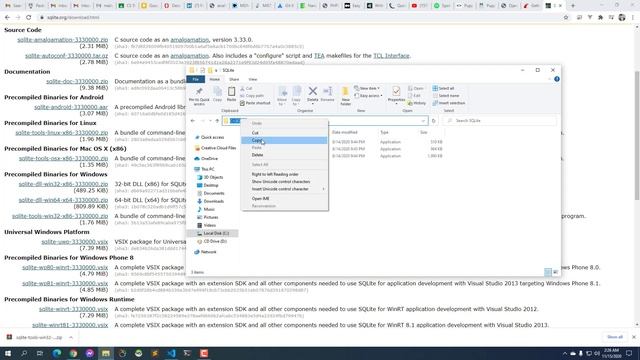Reload the Chrome page

(x=29, y=18)
